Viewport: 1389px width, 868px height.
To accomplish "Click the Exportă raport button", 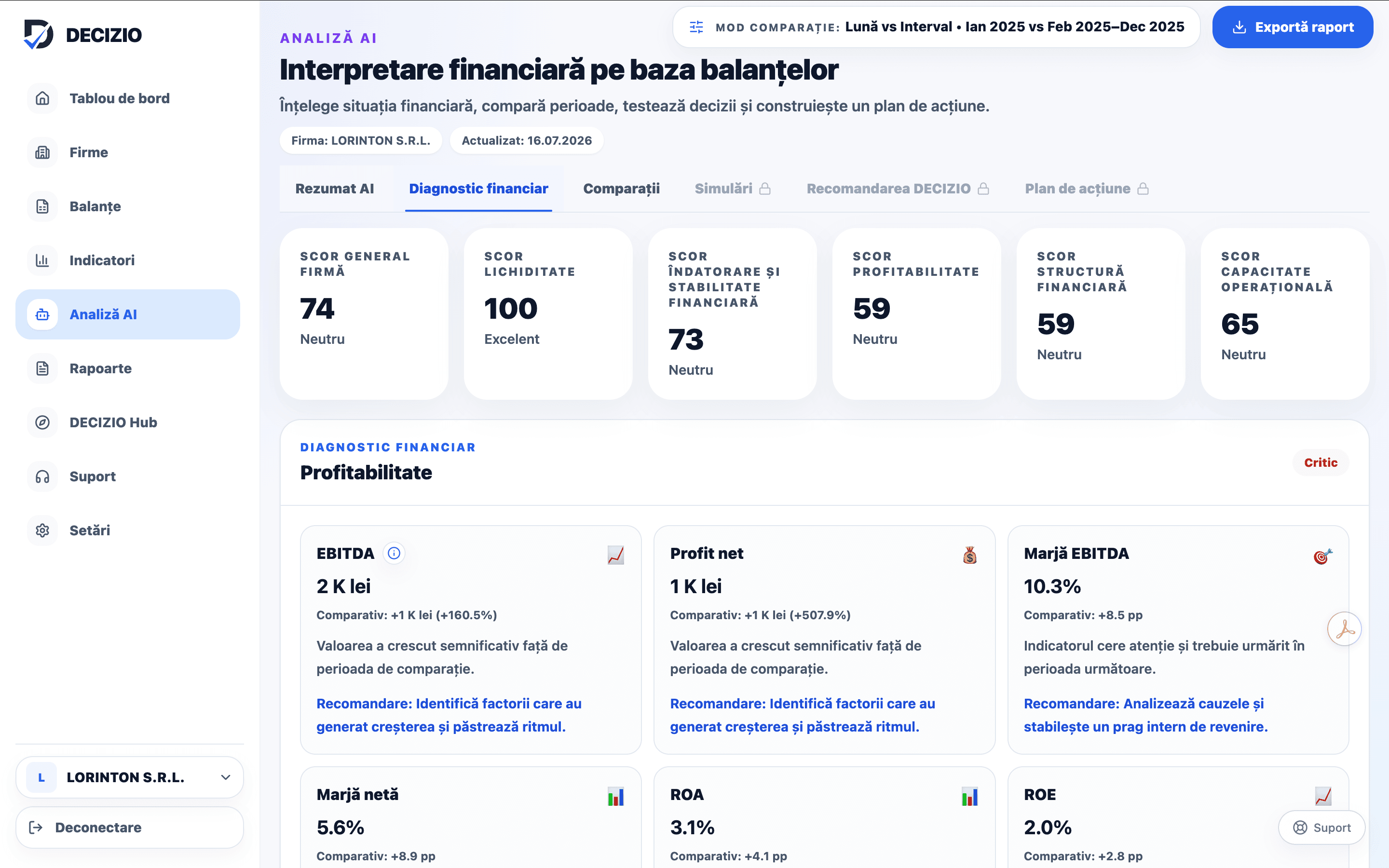I will point(1293,27).
